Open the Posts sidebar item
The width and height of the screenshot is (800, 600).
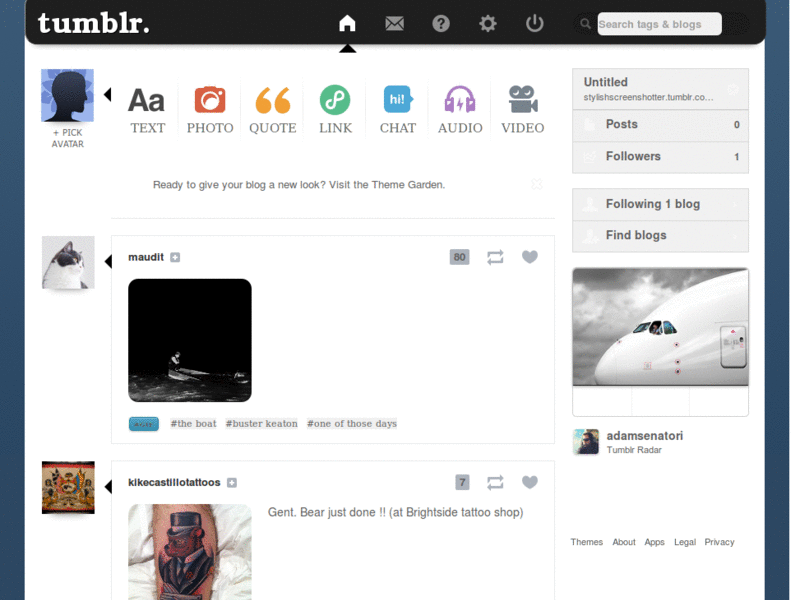[x=660, y=125]
